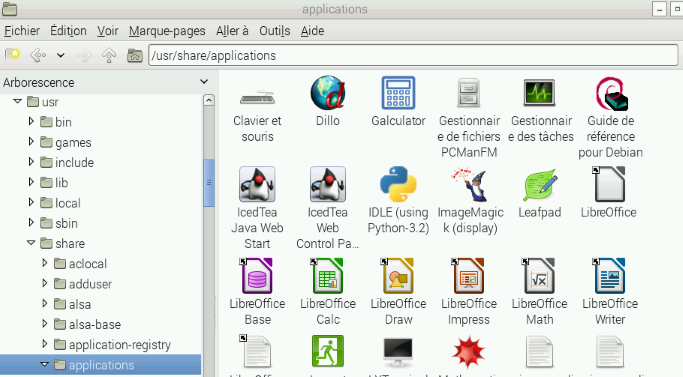Select the Gestionnaire des tâches monitor icon
The image size is (683, 377).
click(539, 92)
